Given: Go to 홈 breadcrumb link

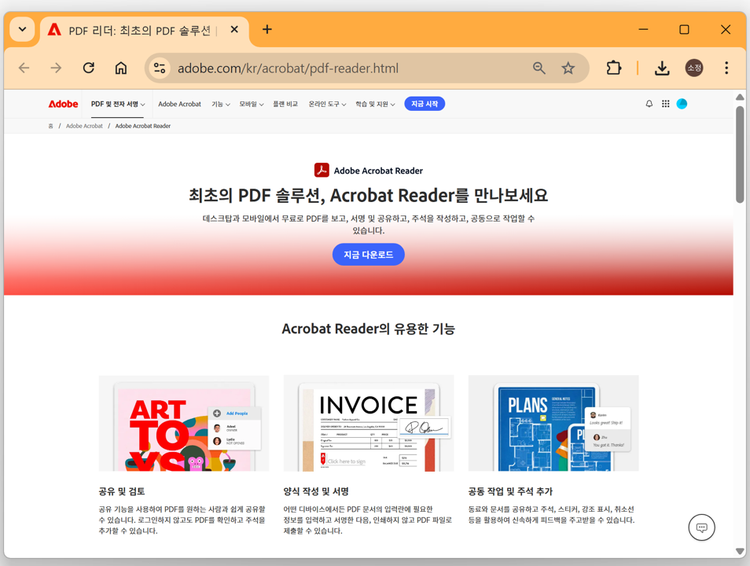Looking at the screenshot, I should [x=51, y=126].
